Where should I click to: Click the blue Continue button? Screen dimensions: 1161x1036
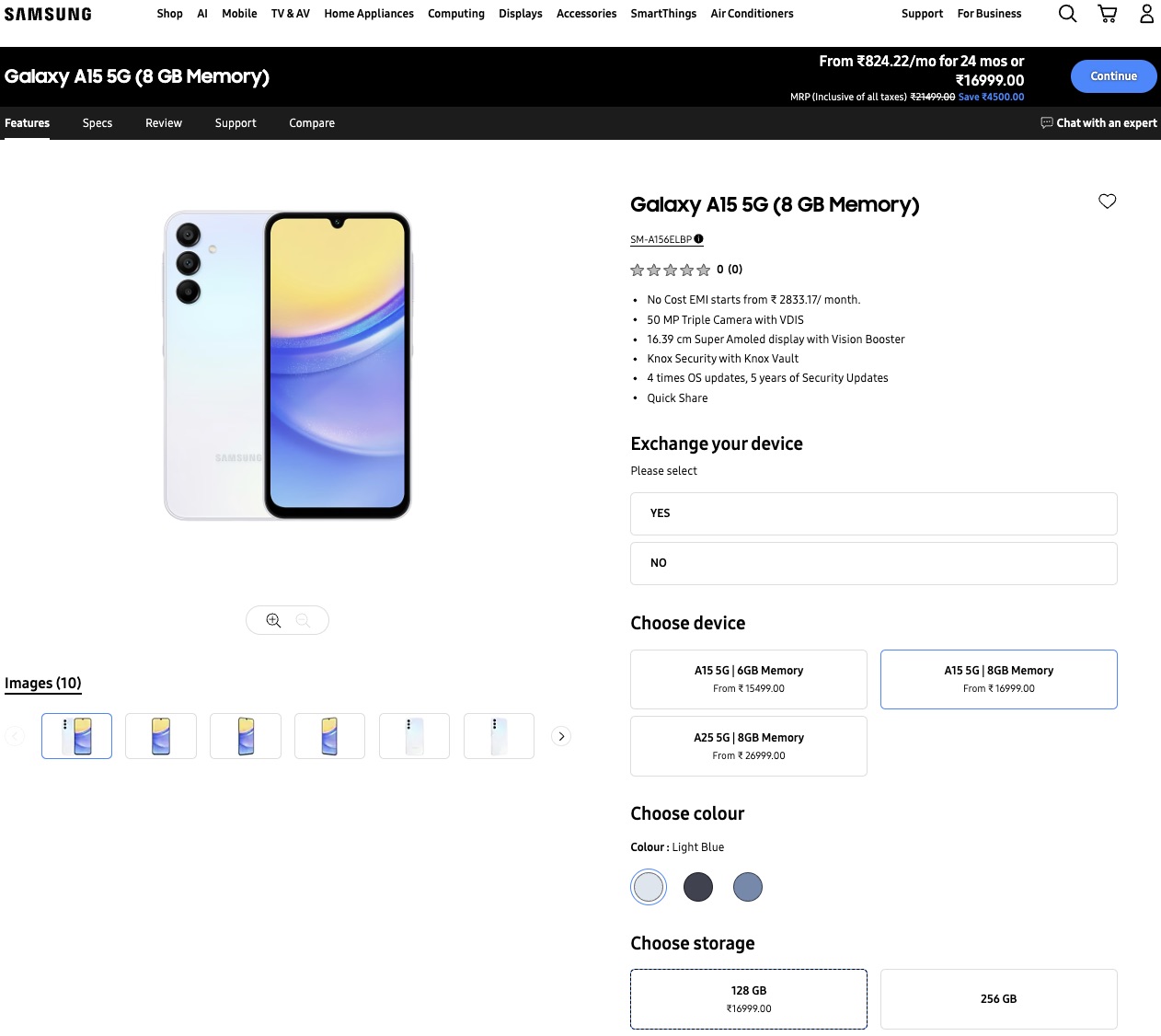click(1113, 76)
